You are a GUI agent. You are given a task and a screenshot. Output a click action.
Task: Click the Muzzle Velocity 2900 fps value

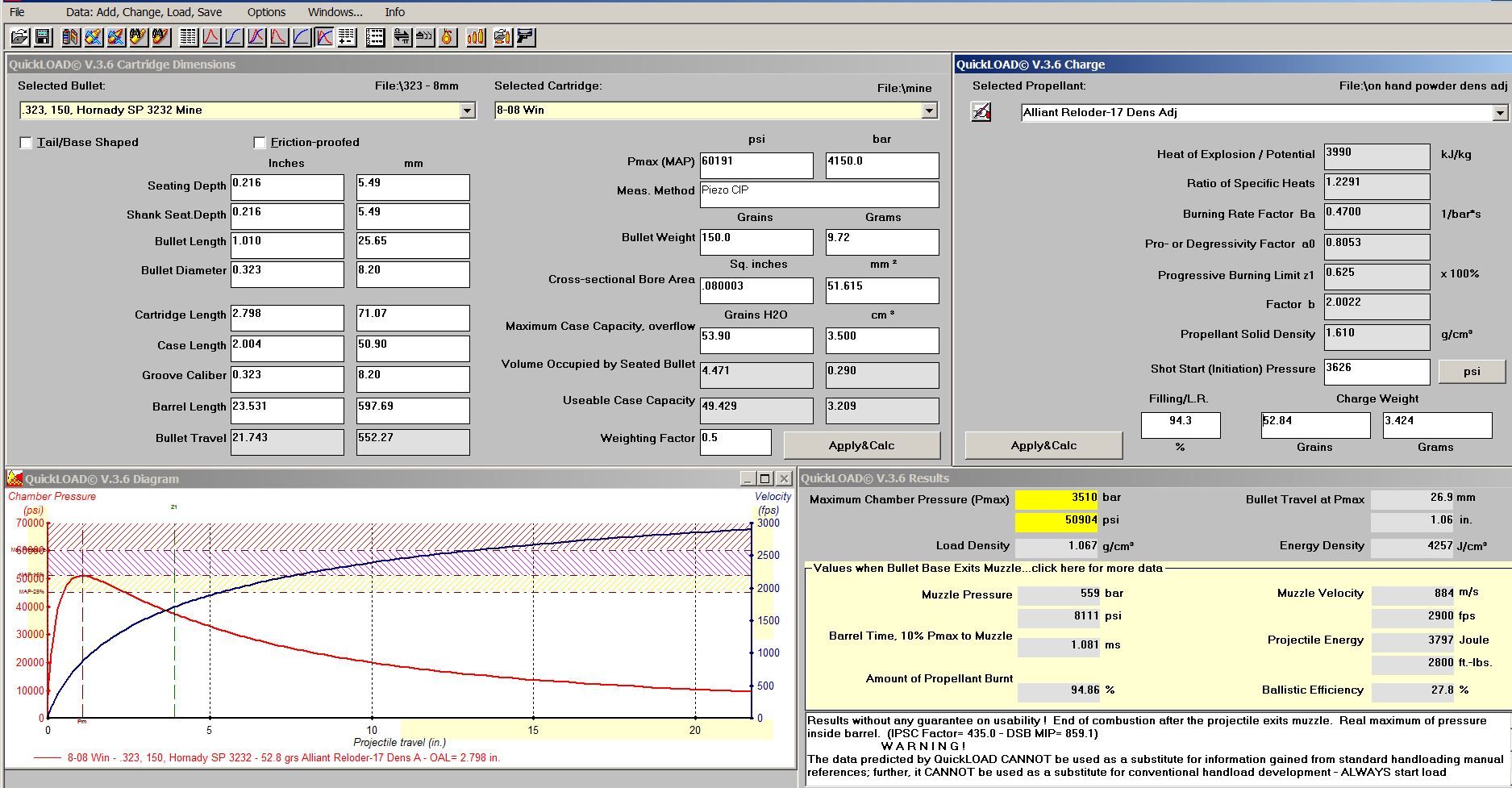(1412, 616)
